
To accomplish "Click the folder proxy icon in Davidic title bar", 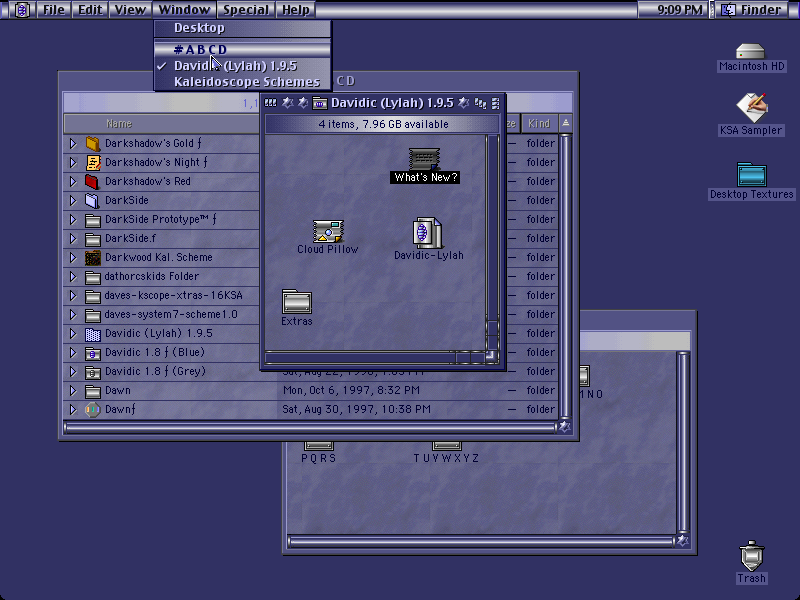I will (x=320, y=103).
